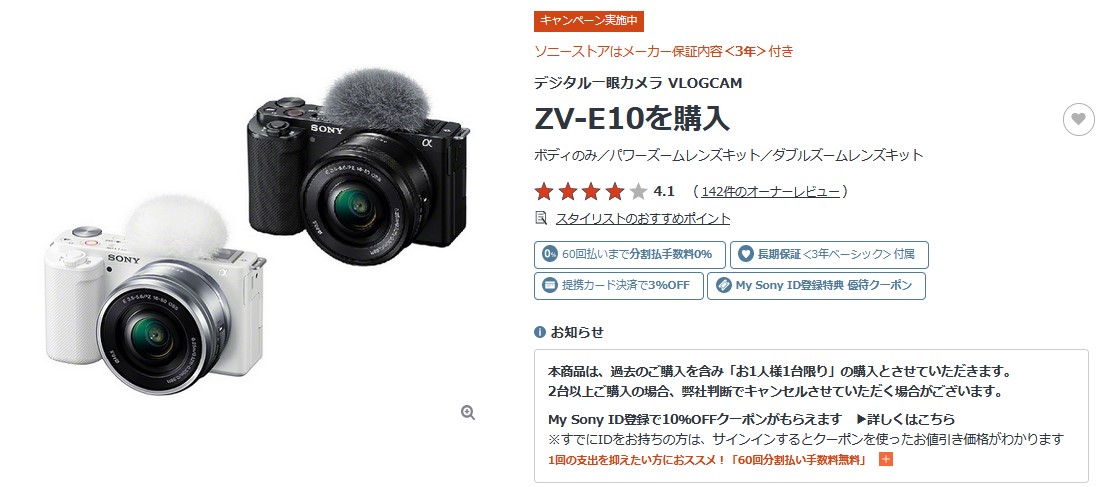This screenshot has width=1109, height=487.
Task: Click the キャンペーン実施中 orange label
Action: pyautogui.click(x=588, y=21)
